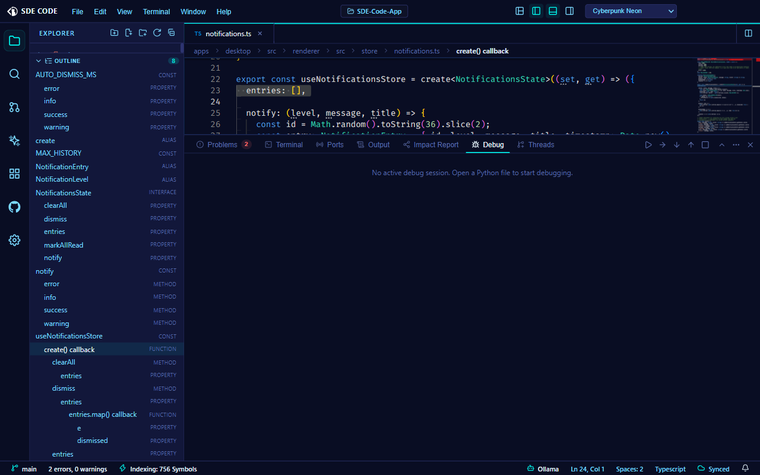Open the Window menu
The image size is (760, 475).
point(193,11)
